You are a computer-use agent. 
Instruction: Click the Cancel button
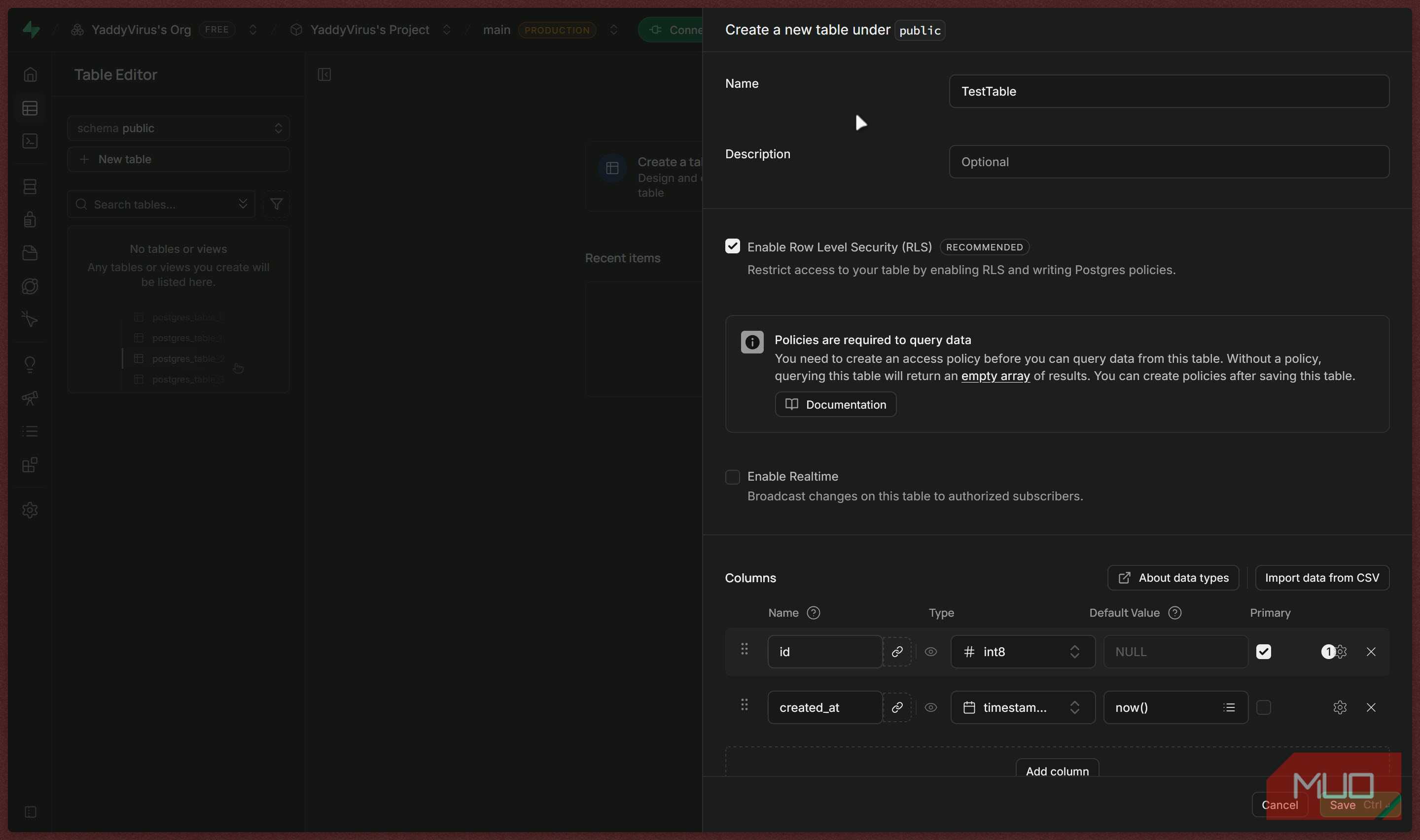pos(1279,805)
